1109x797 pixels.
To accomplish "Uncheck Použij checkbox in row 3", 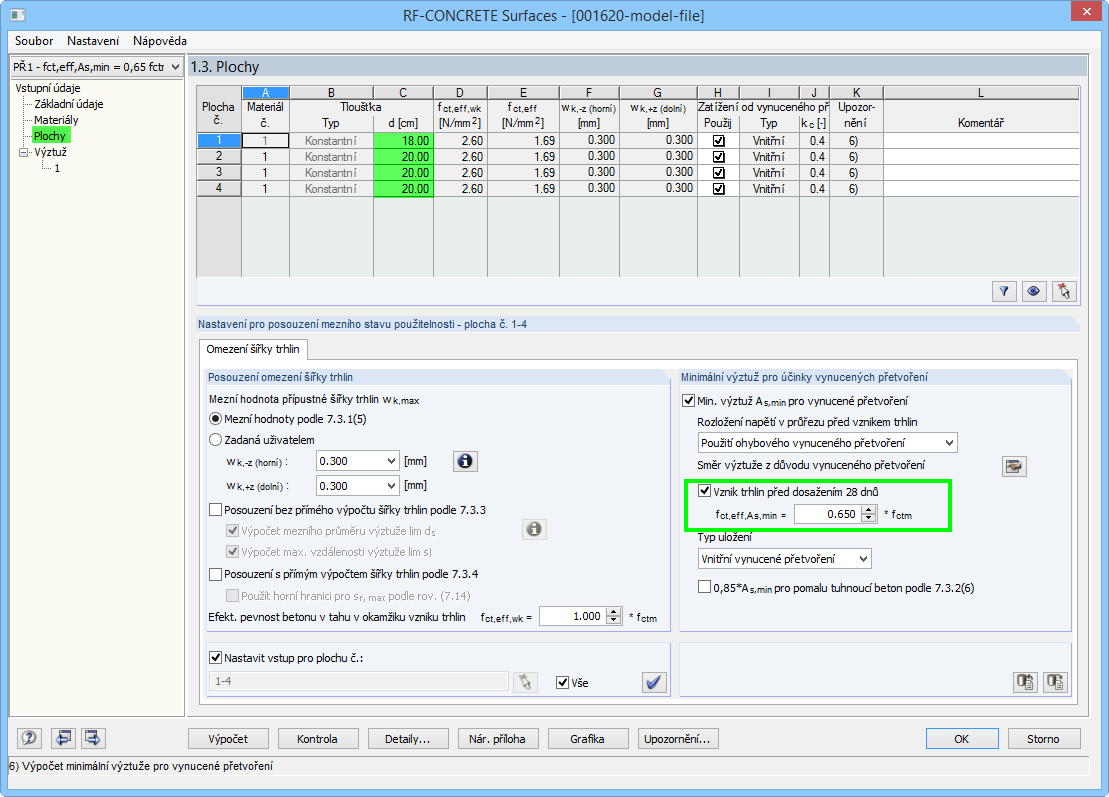I will pyautogui.click(x=719, y=173).
